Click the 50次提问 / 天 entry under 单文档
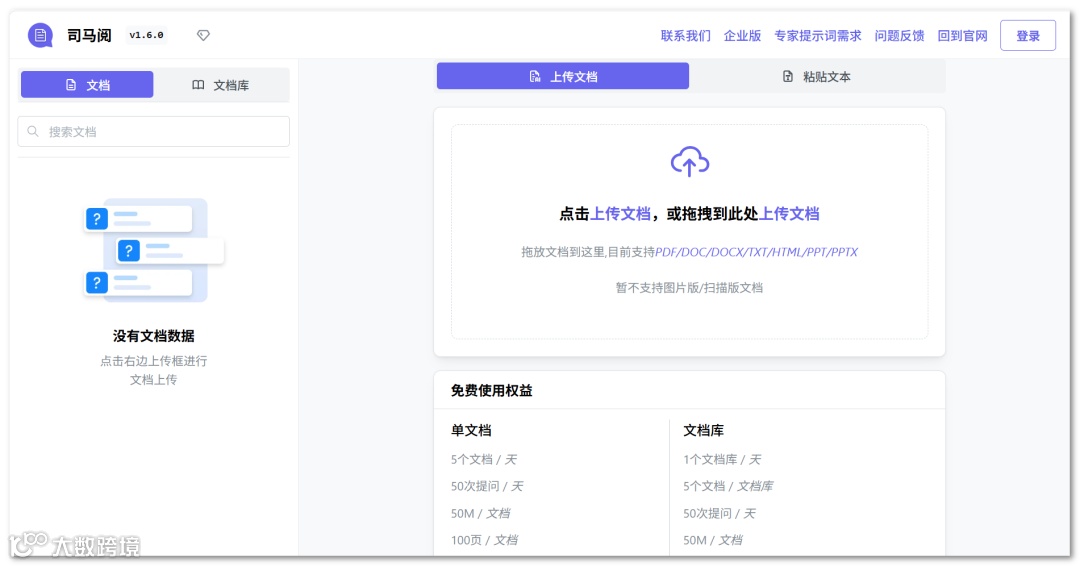The image size is (1080, 566). tap(487, 486)
